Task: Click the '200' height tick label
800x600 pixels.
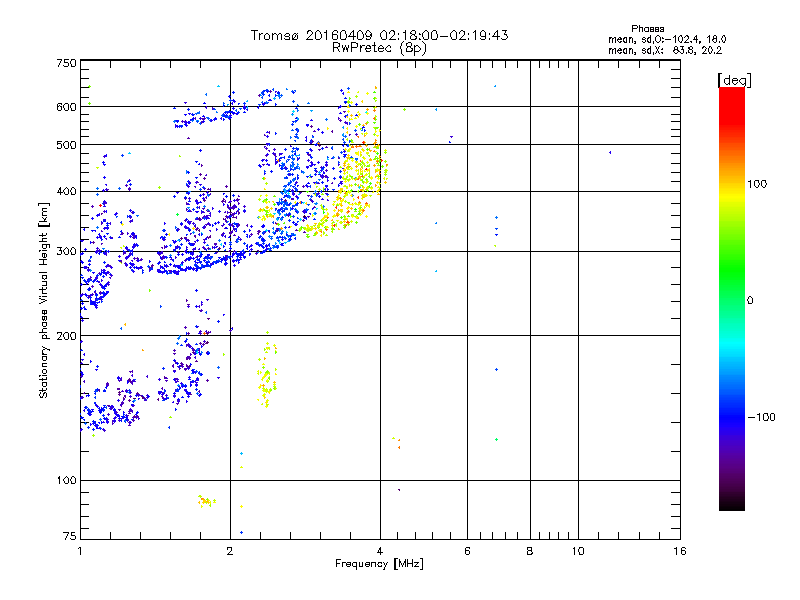Action: pyautogui.click(x=66, y=336)
